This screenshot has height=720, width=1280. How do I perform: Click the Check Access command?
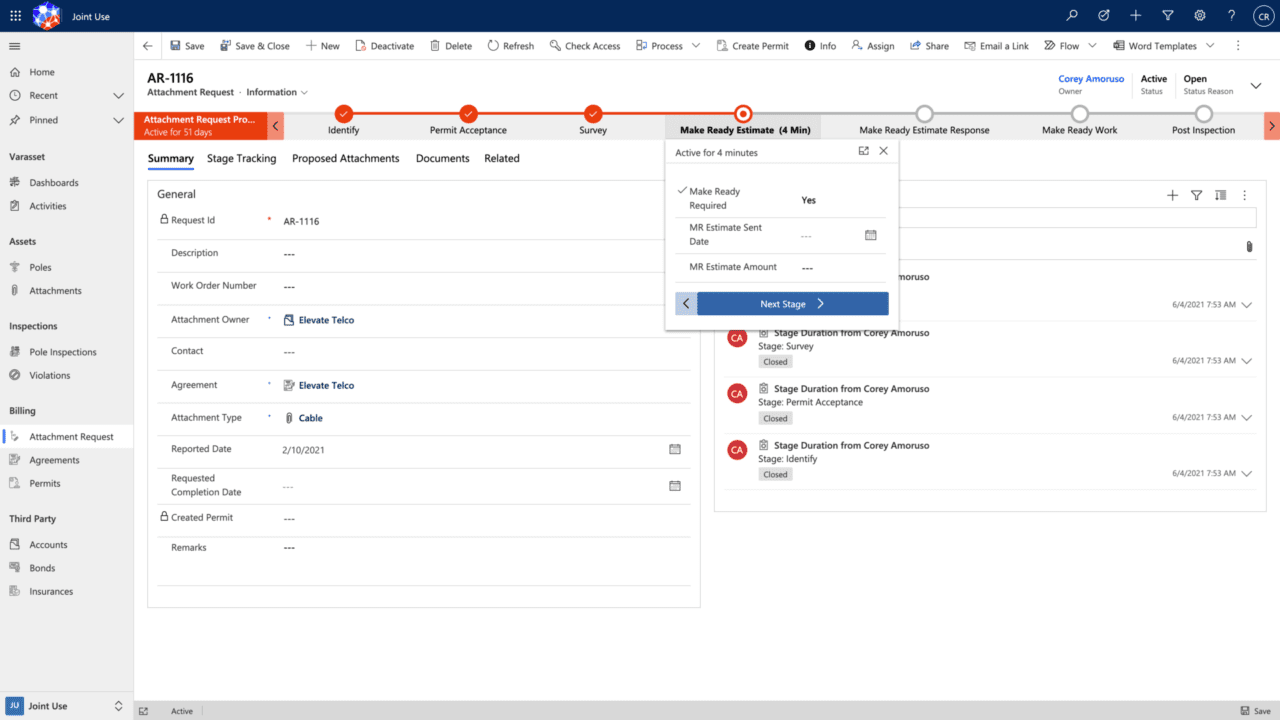point(585,46)
